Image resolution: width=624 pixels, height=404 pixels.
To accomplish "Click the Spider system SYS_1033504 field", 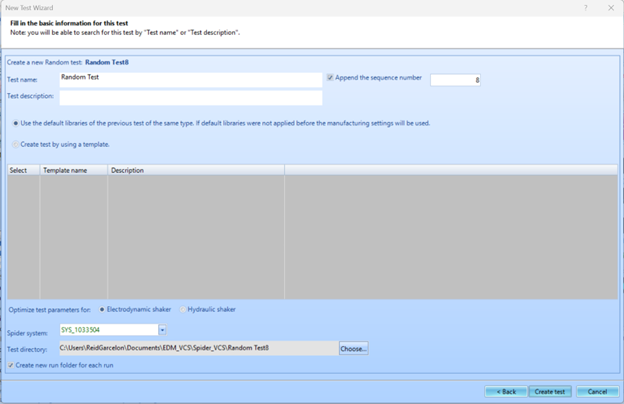I will (107, 329).
